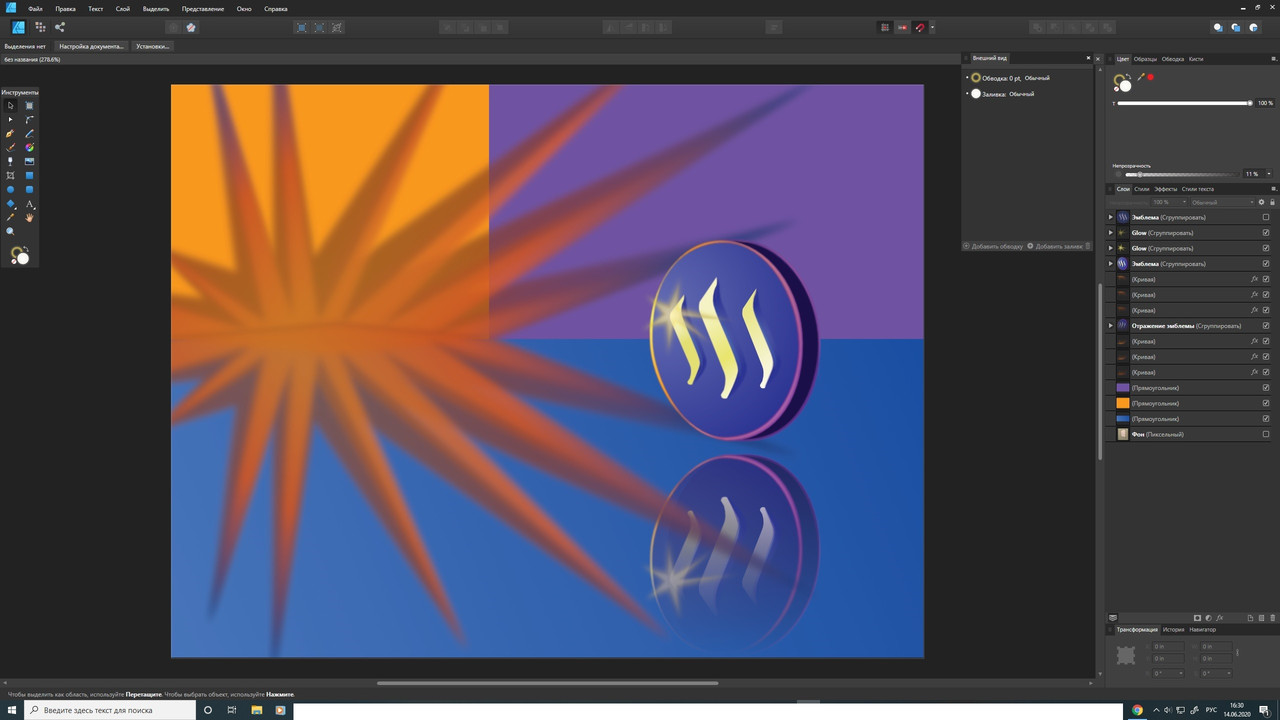This screenshot has height=720, width=1280.
Task: Open layer effects fx button at Layers bottom
Action: click(1220, 618)
